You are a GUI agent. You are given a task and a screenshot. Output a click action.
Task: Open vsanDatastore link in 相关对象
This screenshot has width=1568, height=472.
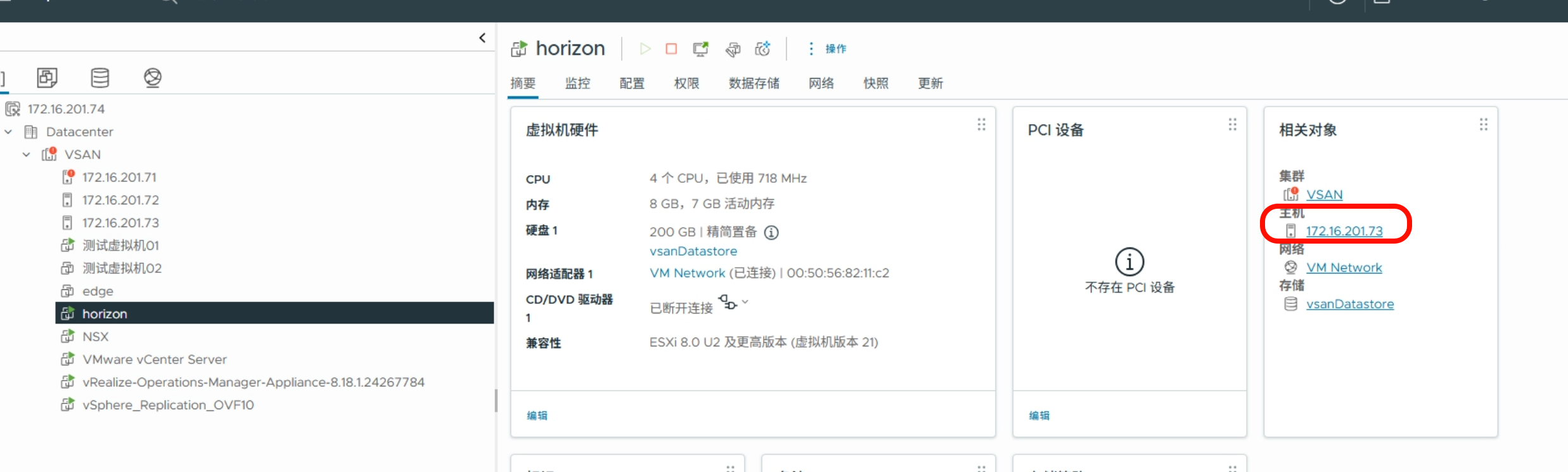click(1350, 305)
